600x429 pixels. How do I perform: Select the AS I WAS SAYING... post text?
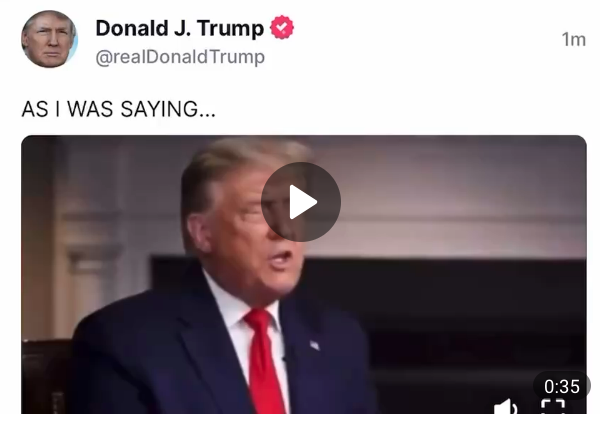(x=119, y=109)
